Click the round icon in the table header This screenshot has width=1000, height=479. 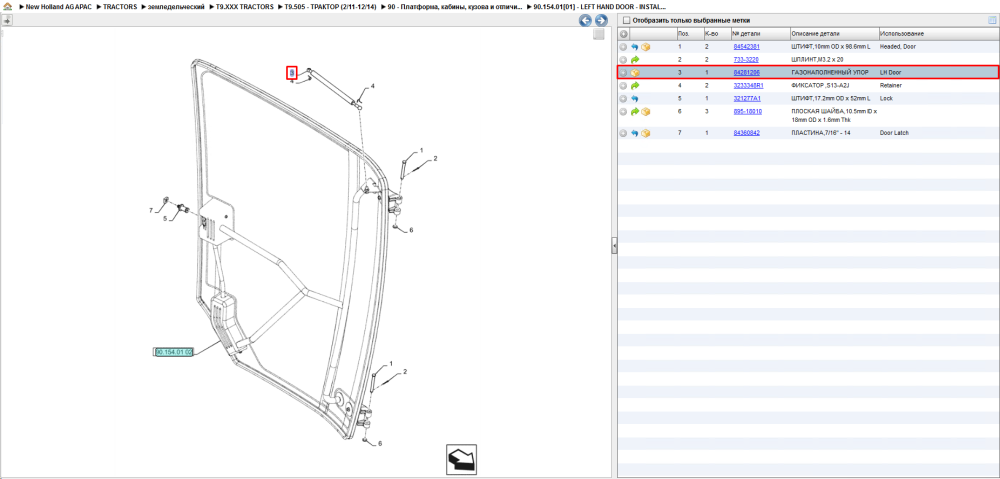click(624, 34)
